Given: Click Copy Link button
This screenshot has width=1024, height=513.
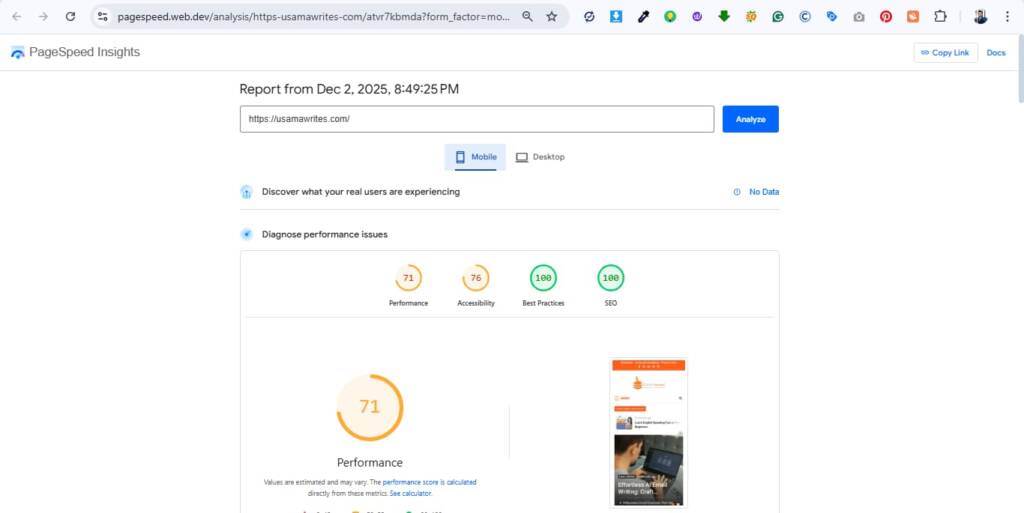Looking at the screenshot, I should (x=945, y=53).
